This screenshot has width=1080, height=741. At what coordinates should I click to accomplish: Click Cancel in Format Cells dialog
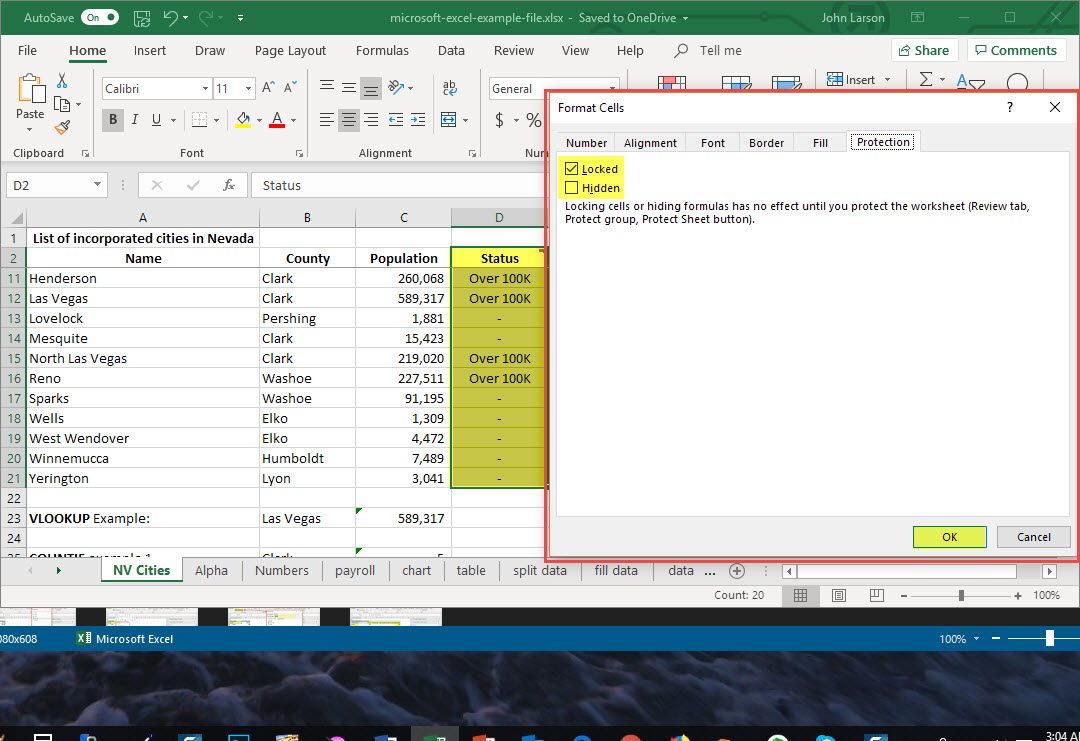point(1033,537)
